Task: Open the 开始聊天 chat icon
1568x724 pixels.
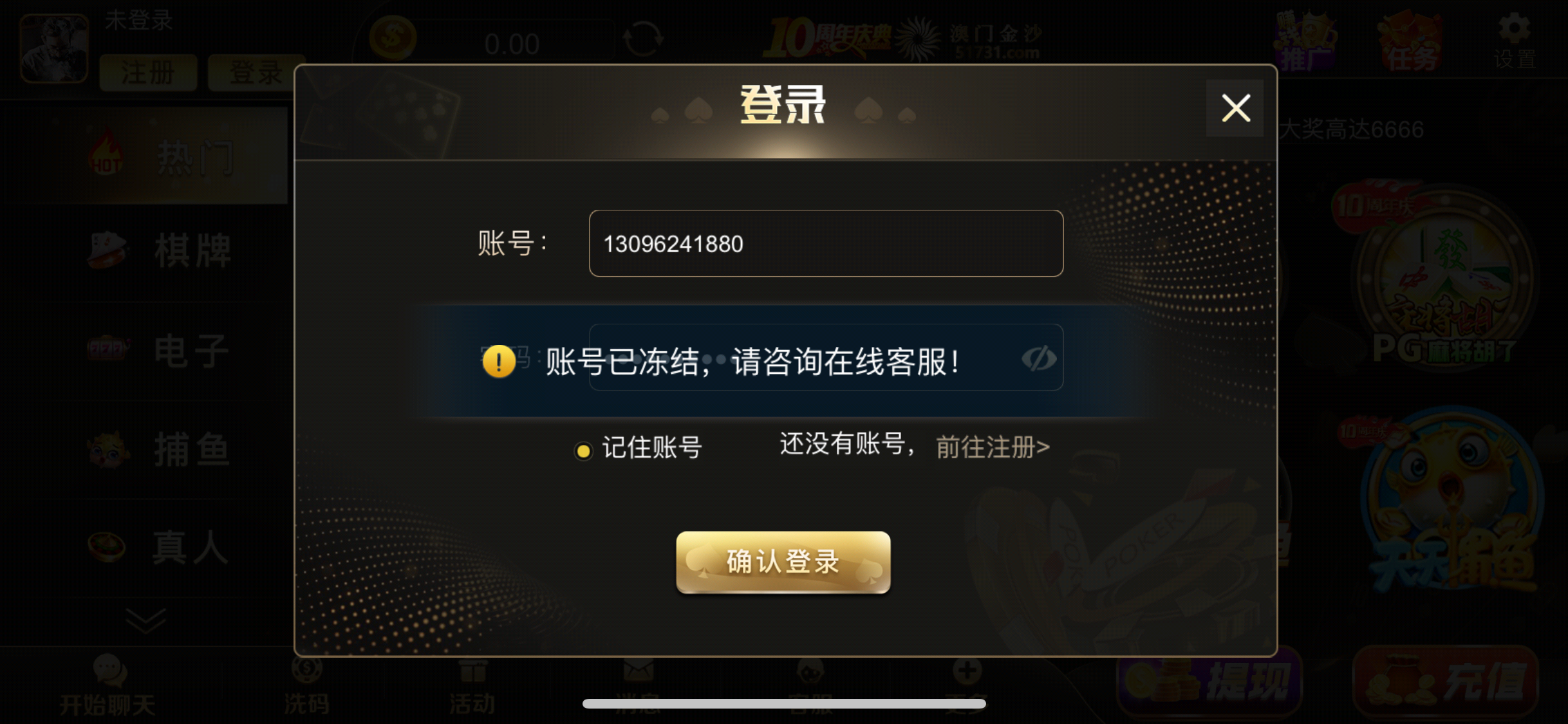Action: 108,685
